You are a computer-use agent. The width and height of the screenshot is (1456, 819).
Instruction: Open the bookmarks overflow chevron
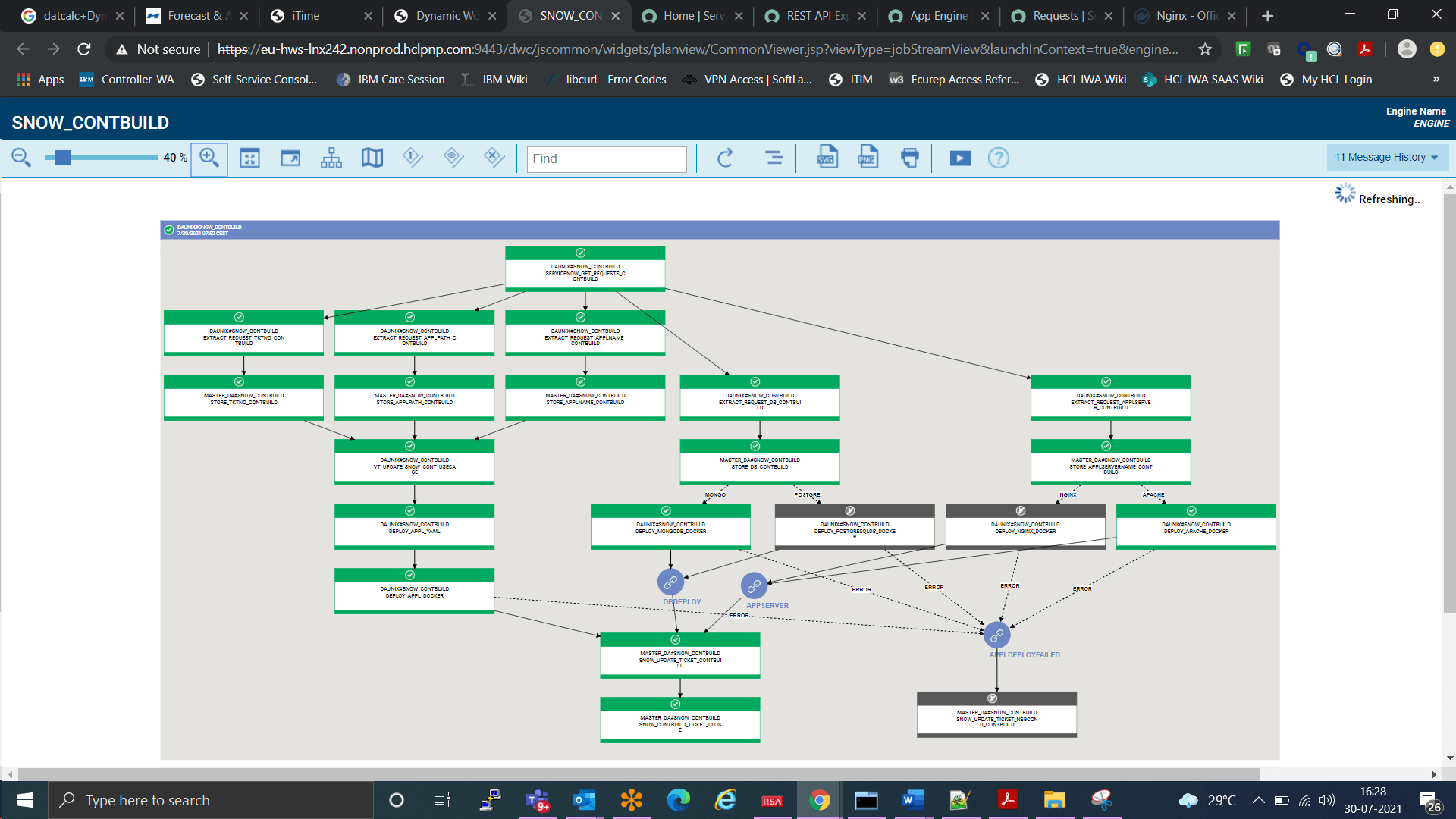(x=1436, y=79)
